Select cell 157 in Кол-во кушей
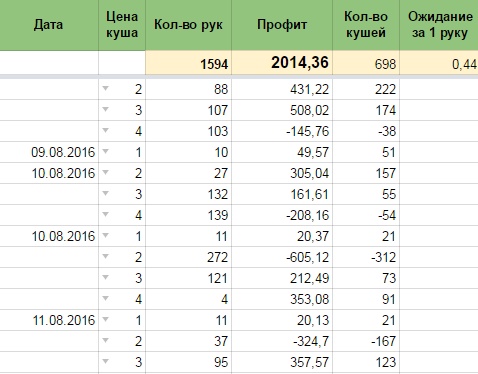Viewport: 478px width, 374px height. point(366,173)
